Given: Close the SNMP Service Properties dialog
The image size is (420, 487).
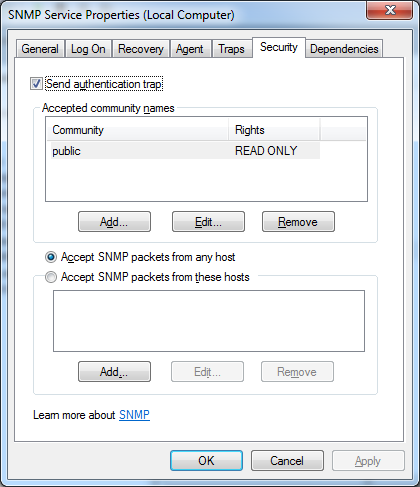Looking at the screenshot, I should tap(390, 11).
